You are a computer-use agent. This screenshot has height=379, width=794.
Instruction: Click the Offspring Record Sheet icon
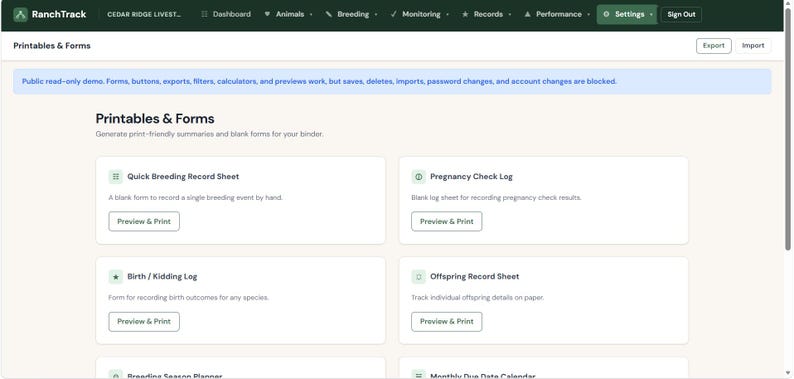(x=419, y=277)
